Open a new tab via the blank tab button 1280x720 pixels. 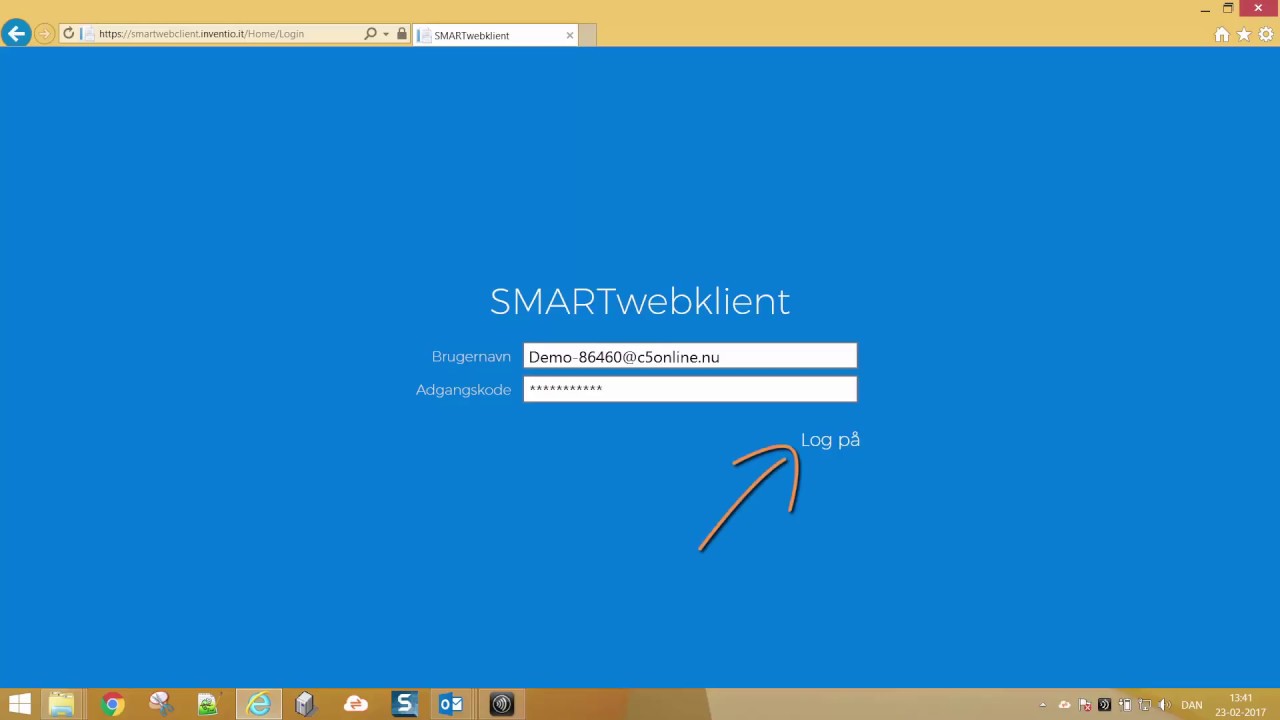click(588, 35)
